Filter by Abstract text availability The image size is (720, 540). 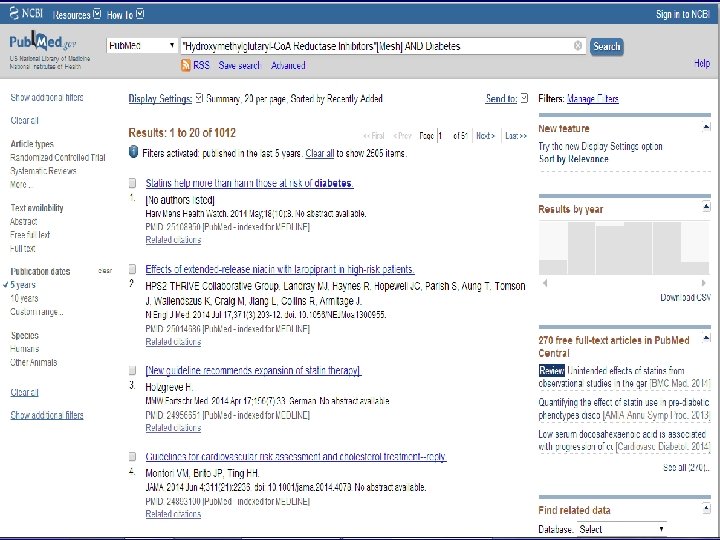23,221
